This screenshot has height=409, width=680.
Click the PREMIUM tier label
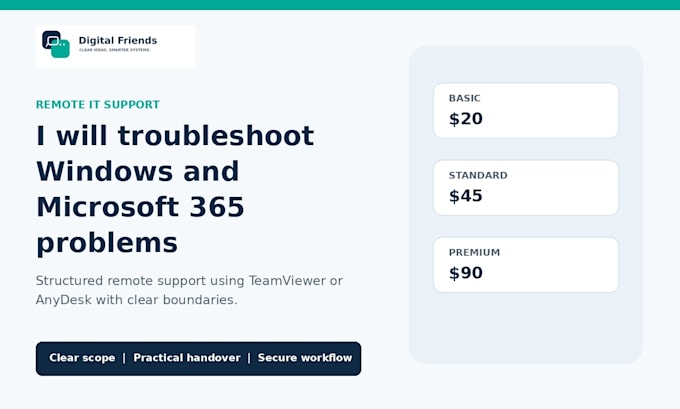474,252
